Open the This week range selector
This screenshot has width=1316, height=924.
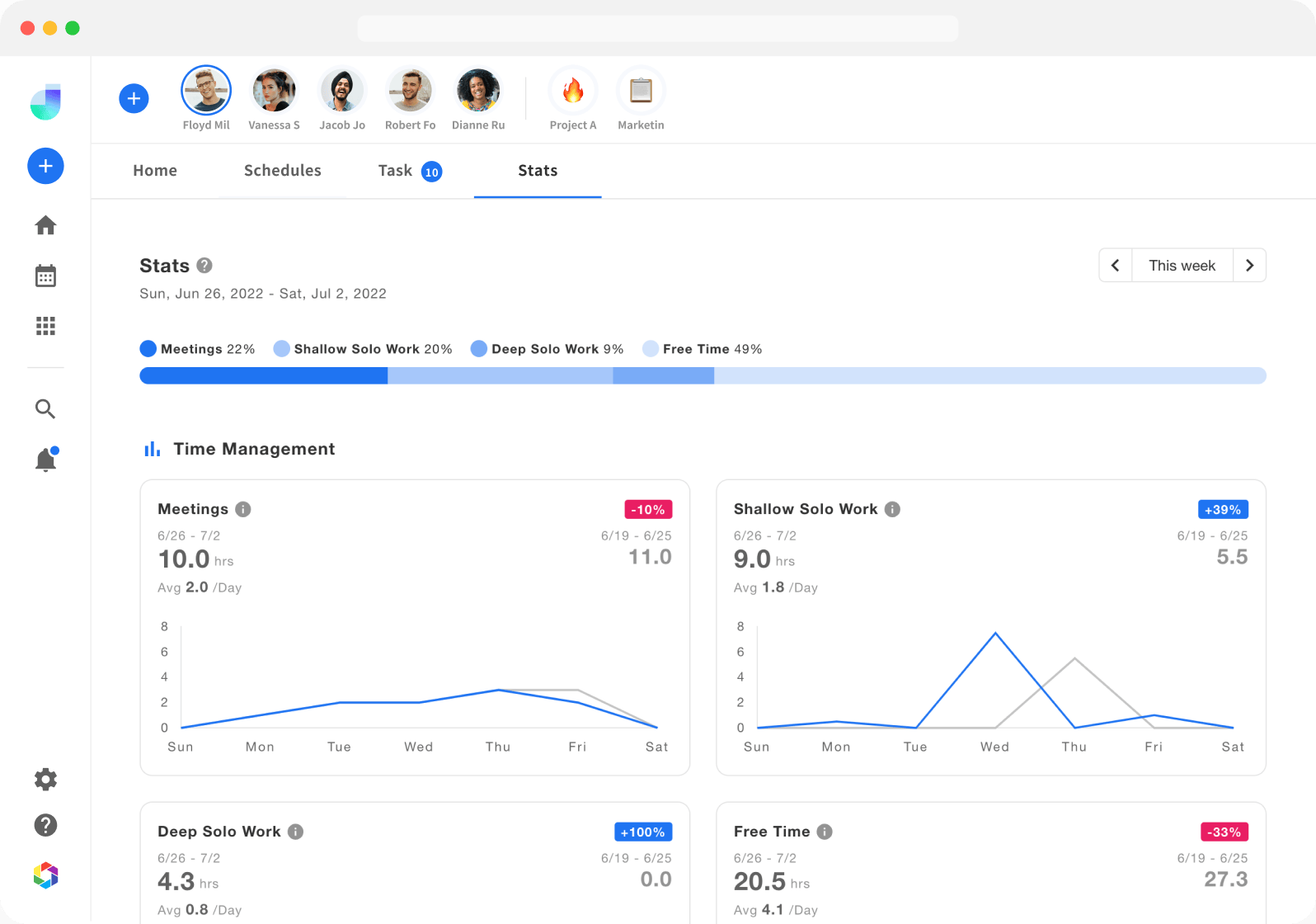point(1182,266)
